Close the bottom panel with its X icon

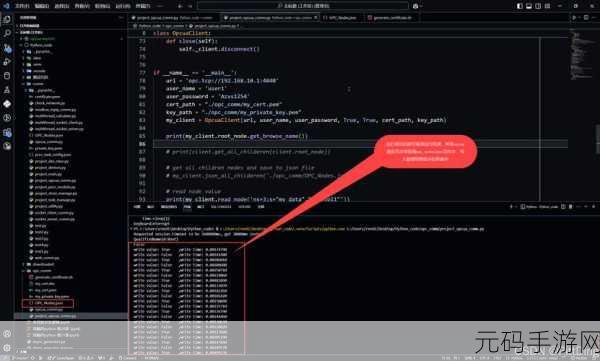coord(594,207)
